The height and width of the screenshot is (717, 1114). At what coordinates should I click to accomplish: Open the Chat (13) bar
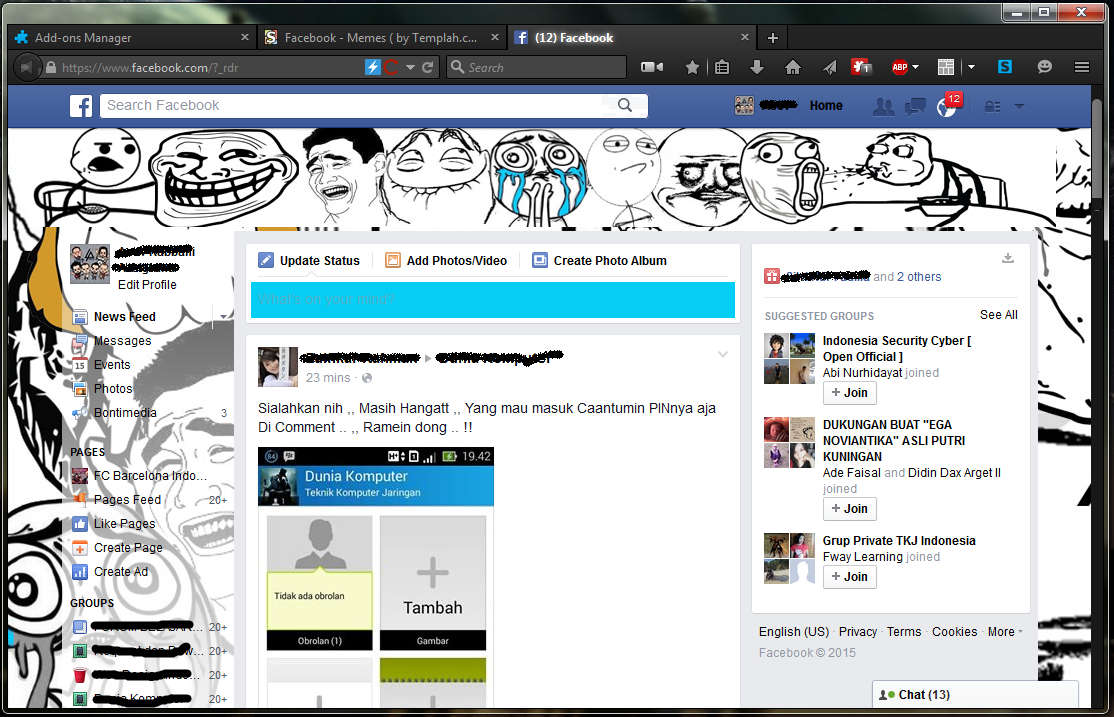point(975,694)
